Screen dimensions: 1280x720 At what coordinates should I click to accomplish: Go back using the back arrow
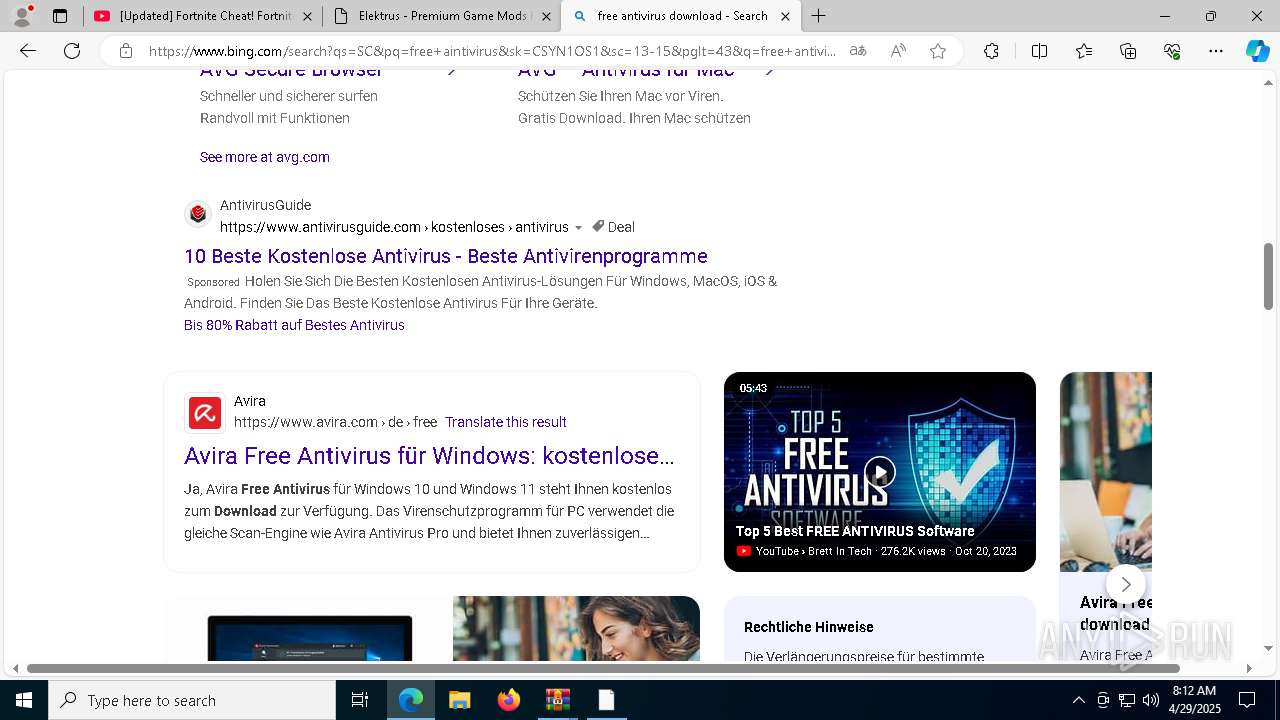(x=28, y=51)
